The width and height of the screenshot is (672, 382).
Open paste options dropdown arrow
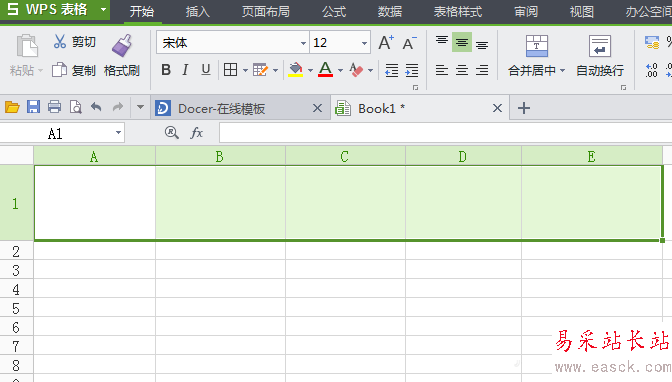click(x=41, y=70)
